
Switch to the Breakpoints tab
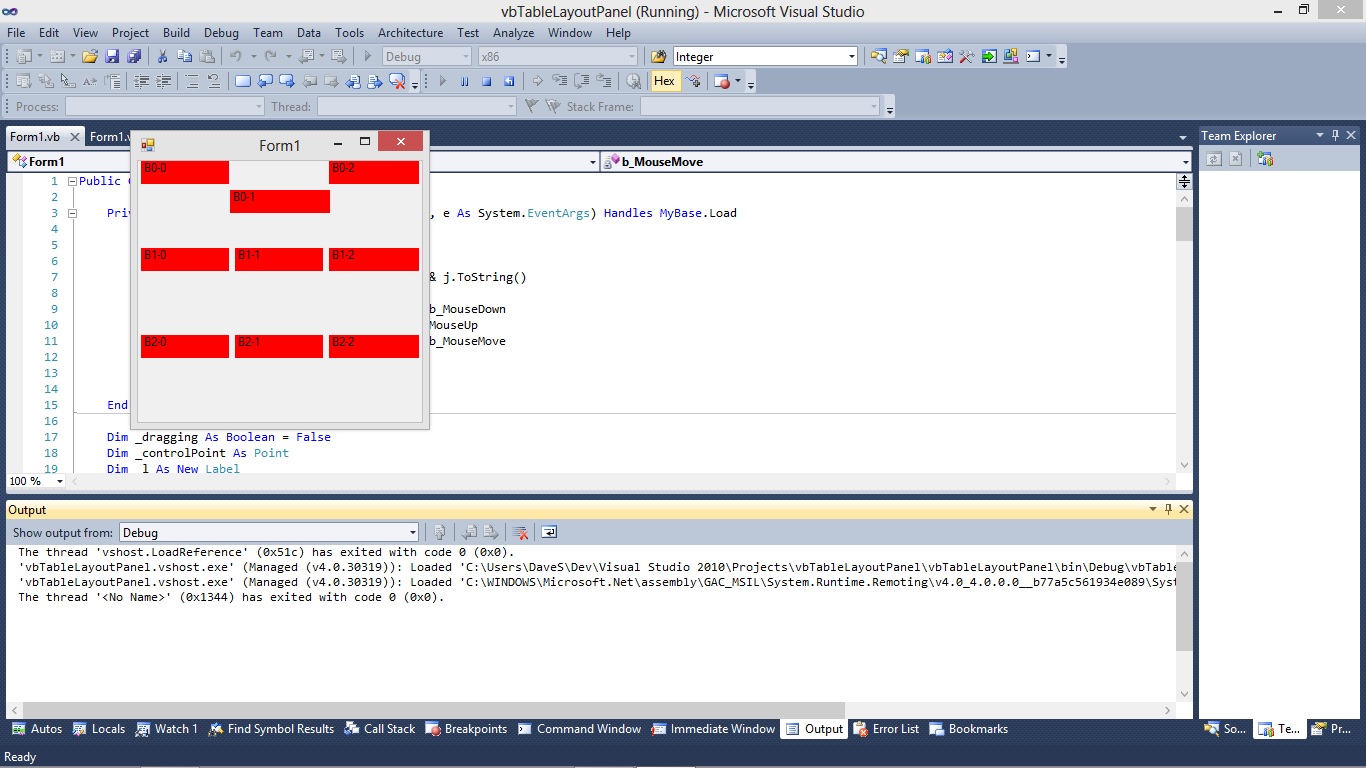[466, 729]
